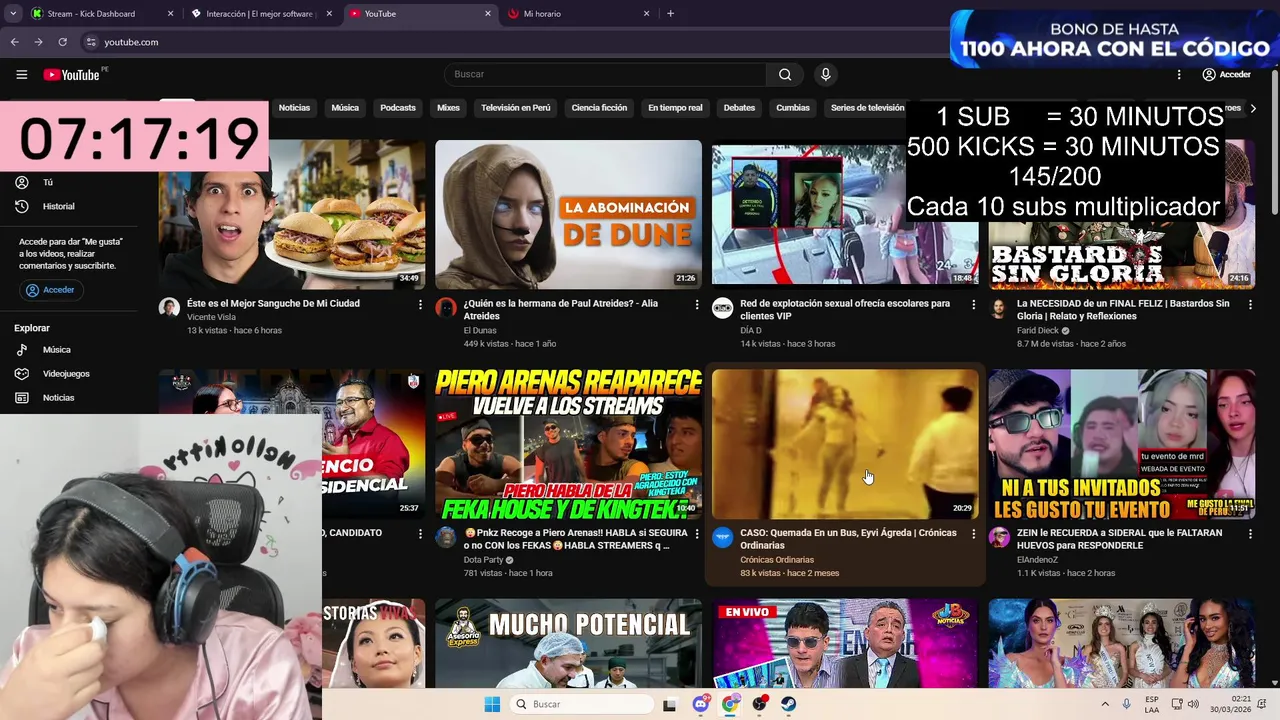Show hidden system tray icons

click(x=1105, y=705)
